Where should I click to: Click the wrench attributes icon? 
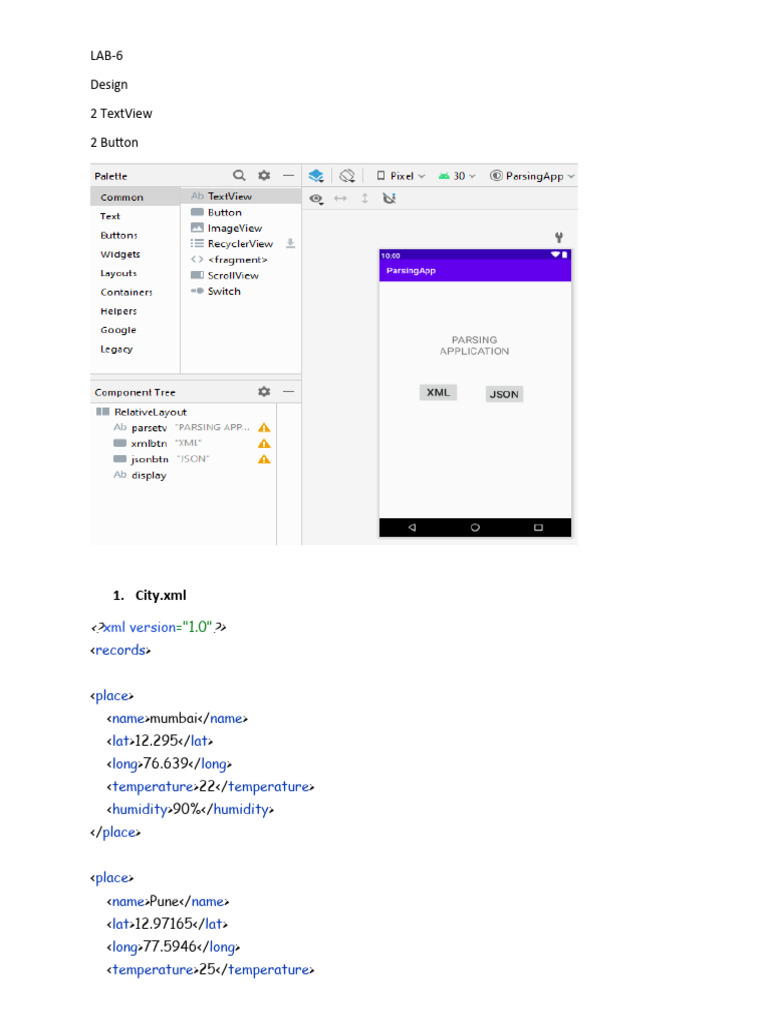[x=559, y=237]
